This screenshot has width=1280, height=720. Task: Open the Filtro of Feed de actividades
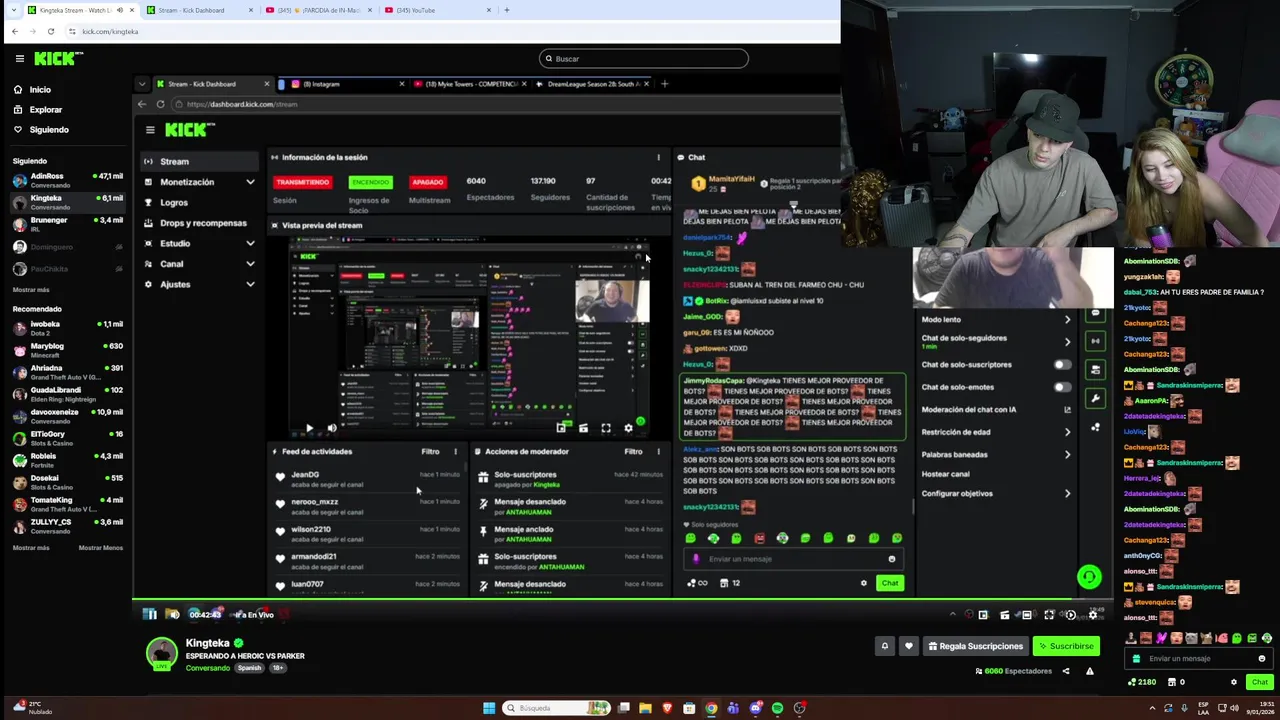(x=430, y=451)
